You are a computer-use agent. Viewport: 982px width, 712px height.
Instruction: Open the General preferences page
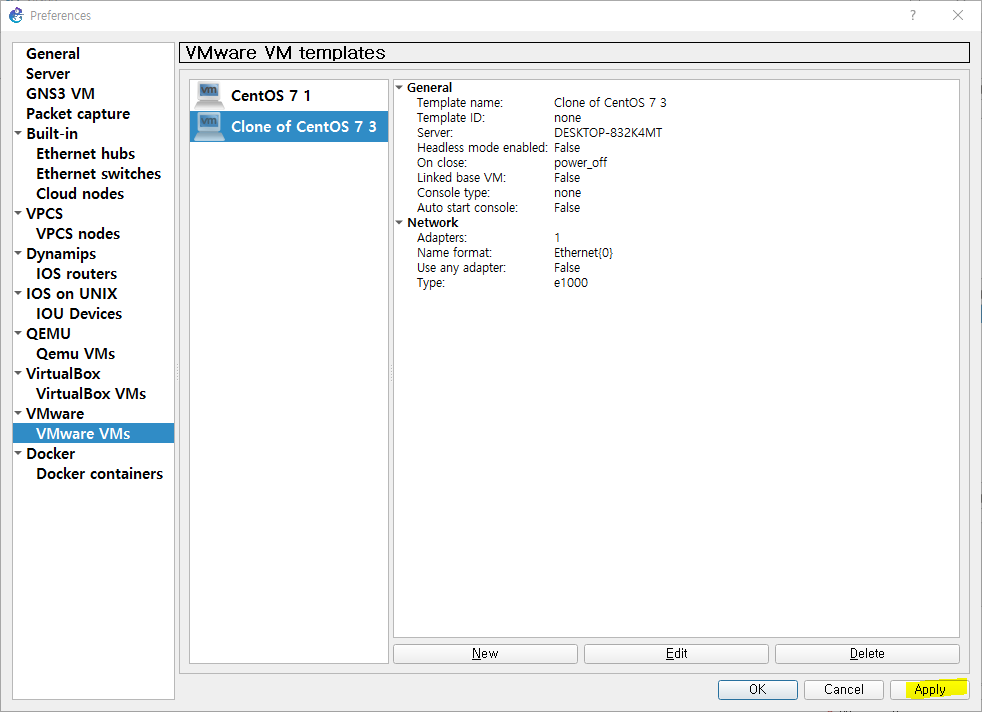pyautogui.click(x=53, y=54)
